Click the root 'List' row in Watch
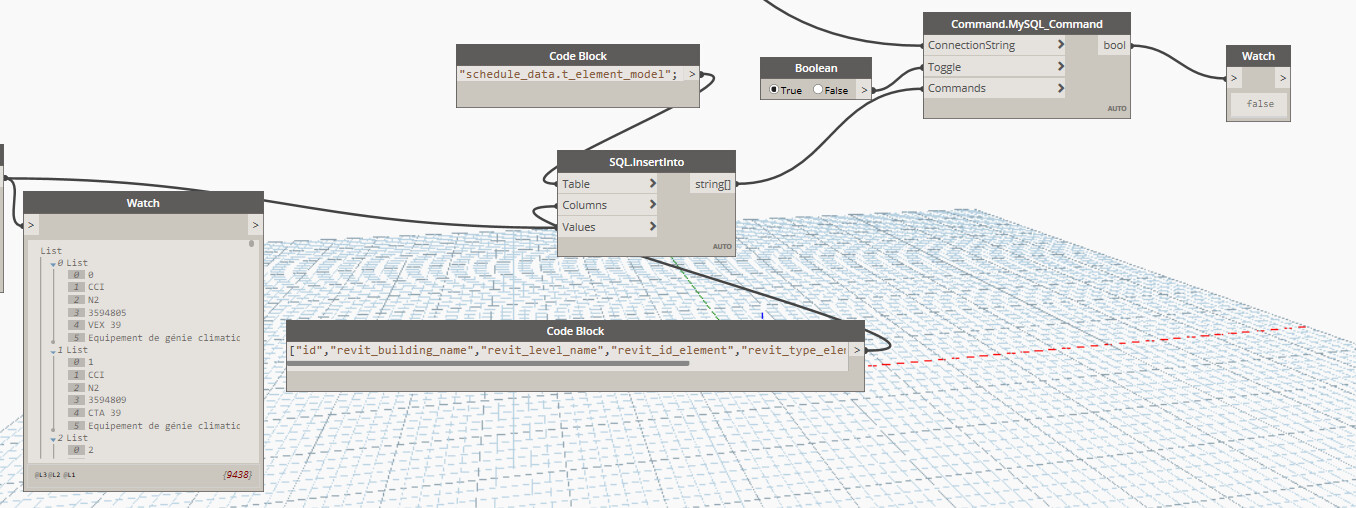The image size is (1356, 508). coord(50,250)
